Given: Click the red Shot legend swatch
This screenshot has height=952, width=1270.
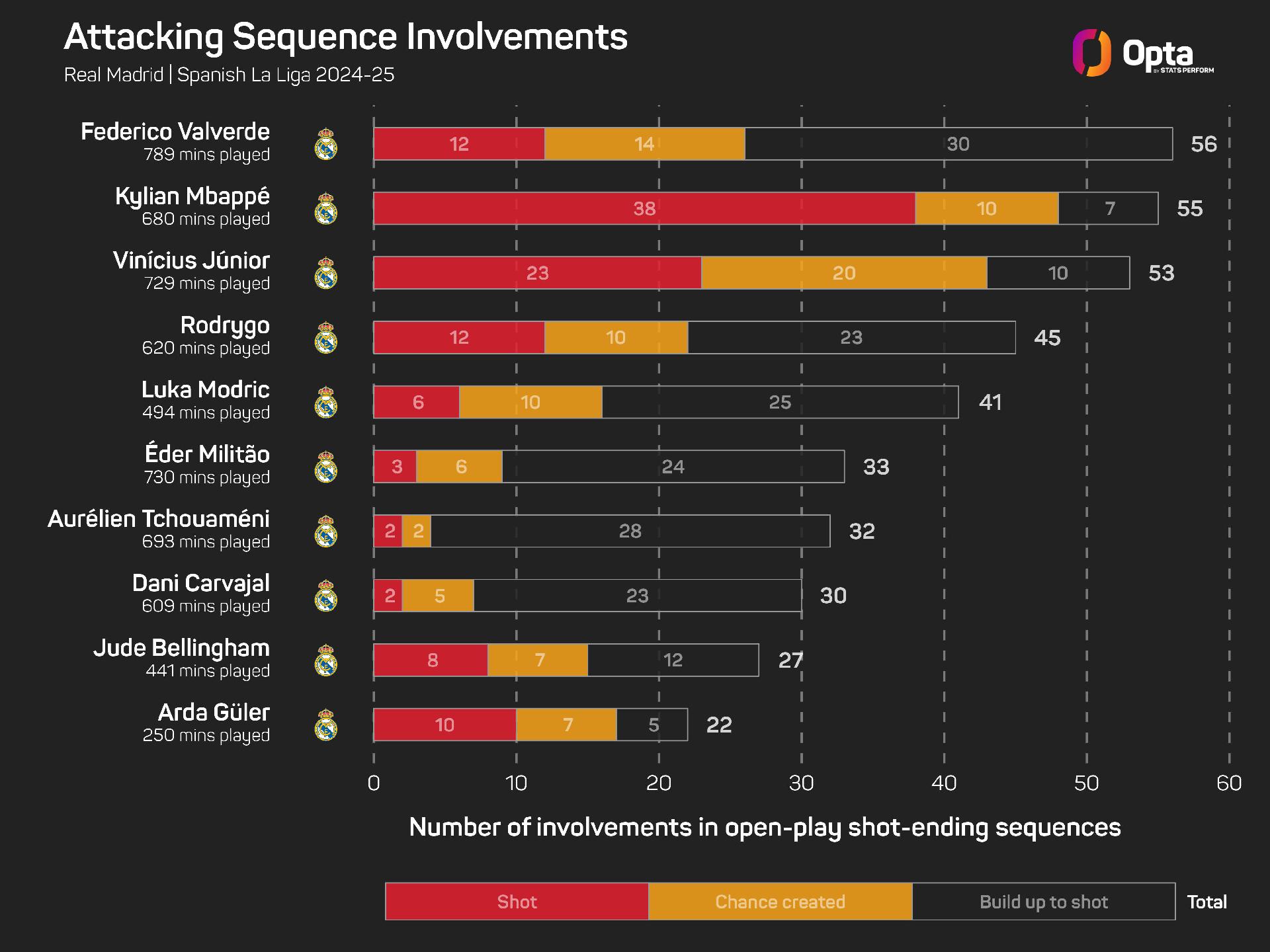Looking at the screenshot, I should point(517,901).
